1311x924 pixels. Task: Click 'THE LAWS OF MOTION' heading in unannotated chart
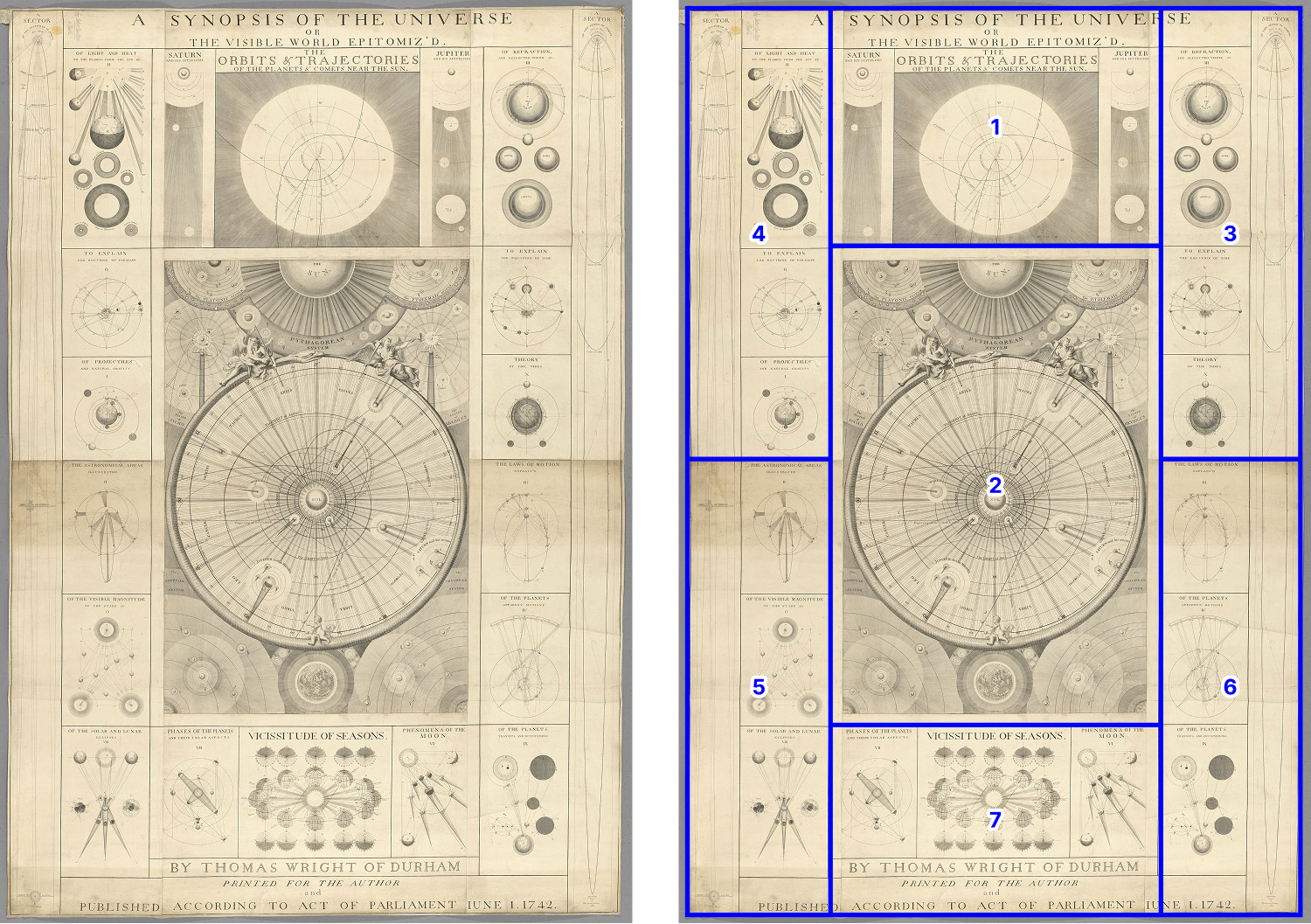[527, 464]
